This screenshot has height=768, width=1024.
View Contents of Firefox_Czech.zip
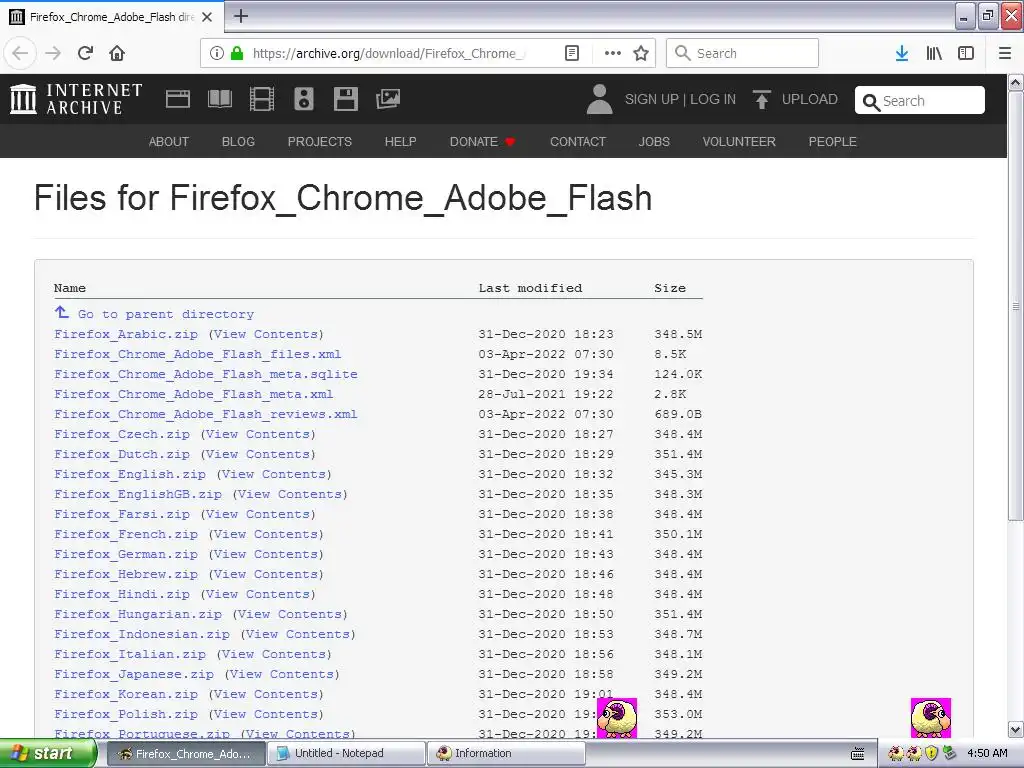pos(258,434)
